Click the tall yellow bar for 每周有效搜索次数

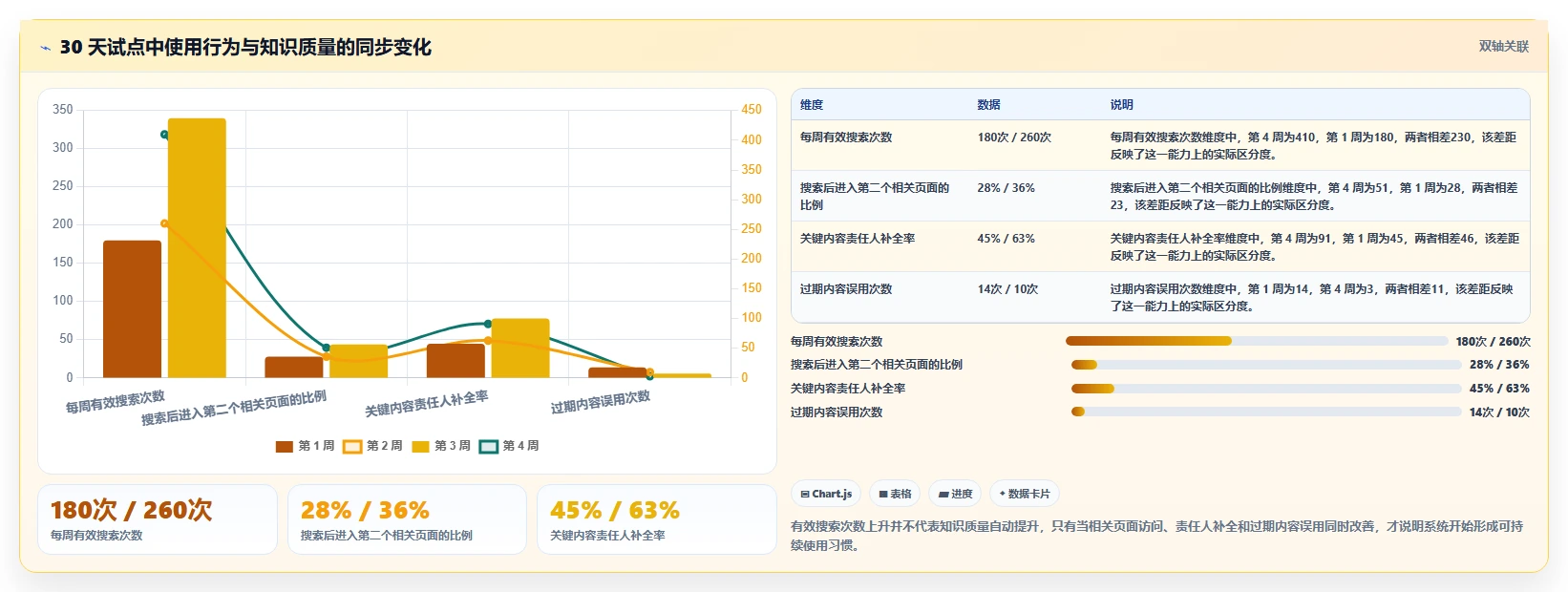pos(197,248)
